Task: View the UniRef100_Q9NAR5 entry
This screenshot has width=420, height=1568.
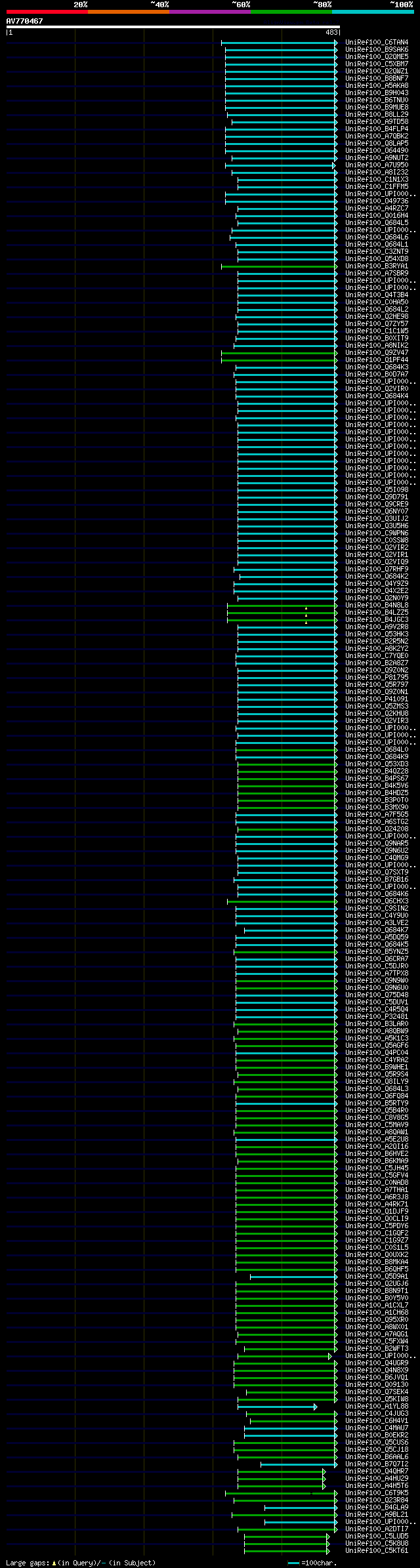Action: coord(377,844)
